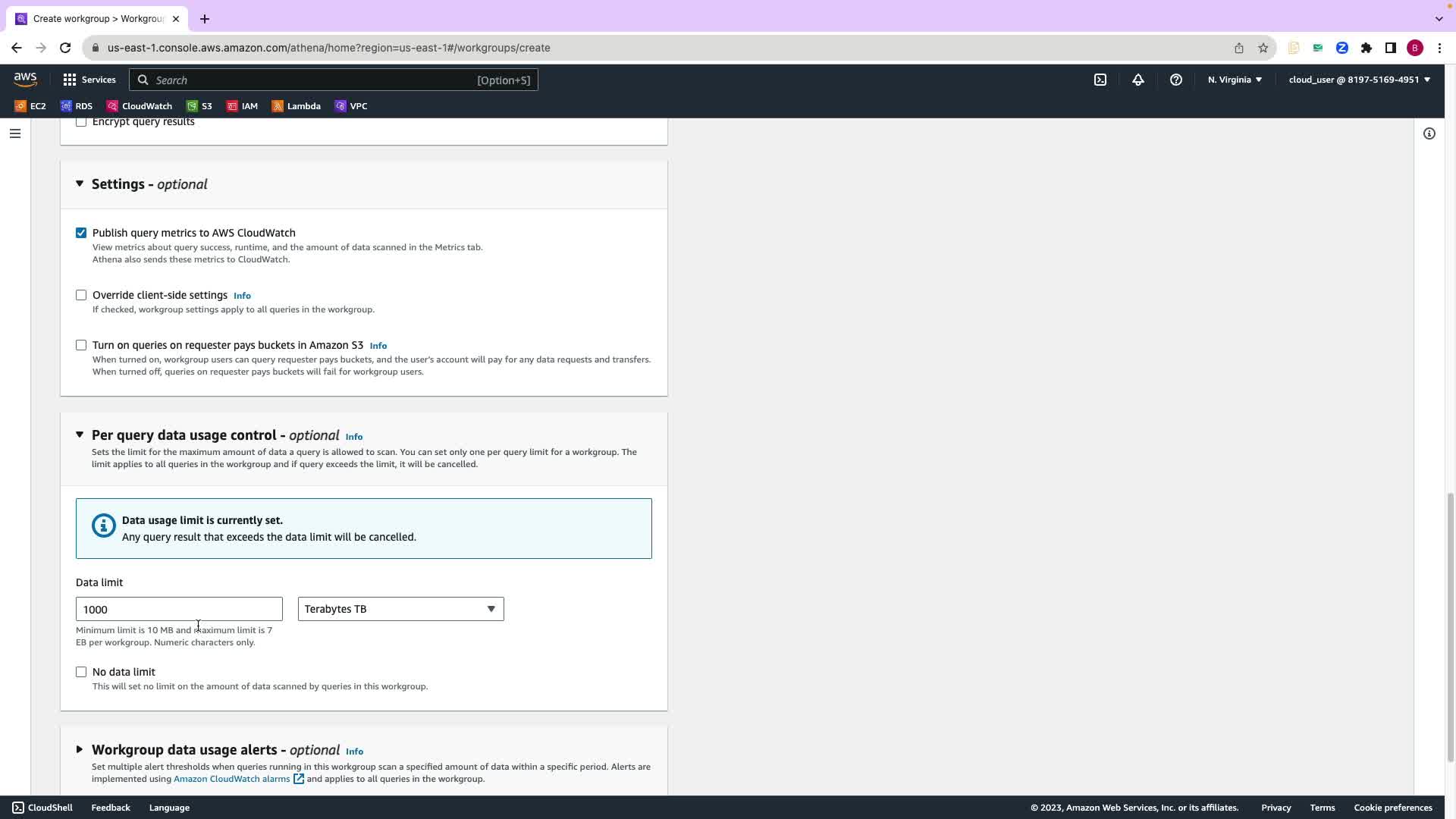Open the cloud_user account menu
Screen dimensions: 1456x819
point(1359,80)
